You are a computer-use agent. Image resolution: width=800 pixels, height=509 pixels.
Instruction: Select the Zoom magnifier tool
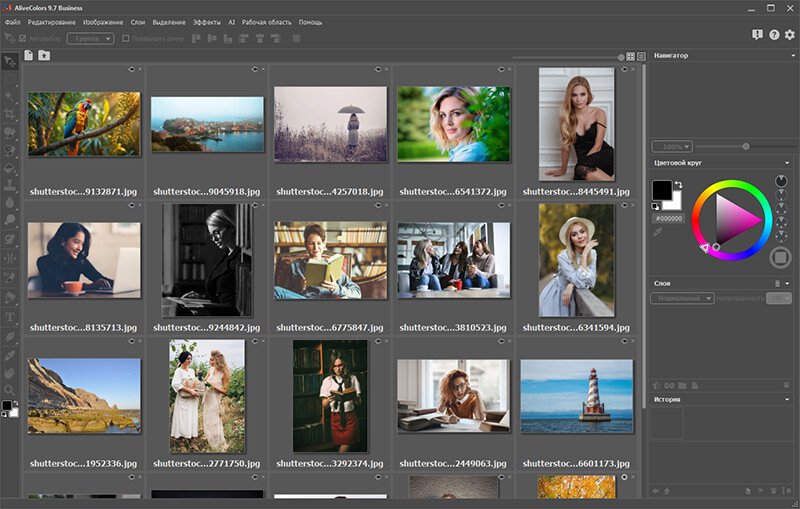tap(9, 390)
